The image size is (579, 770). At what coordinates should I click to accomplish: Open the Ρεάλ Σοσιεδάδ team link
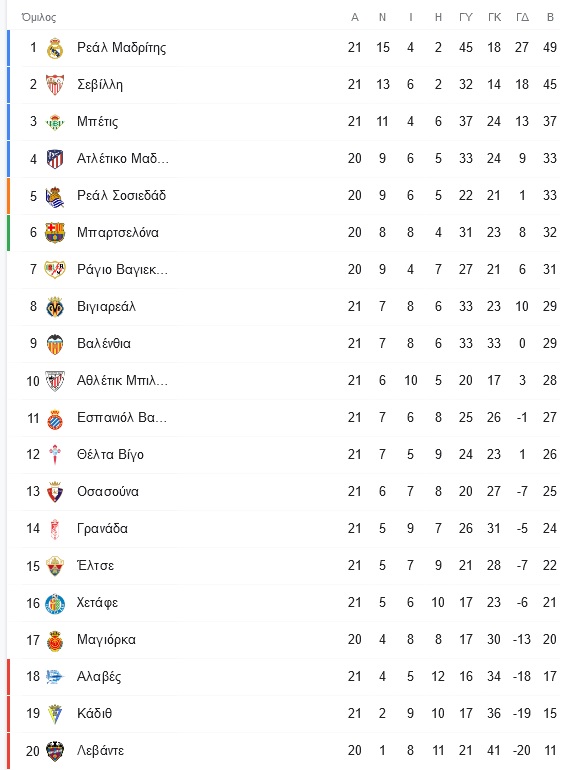121,195
